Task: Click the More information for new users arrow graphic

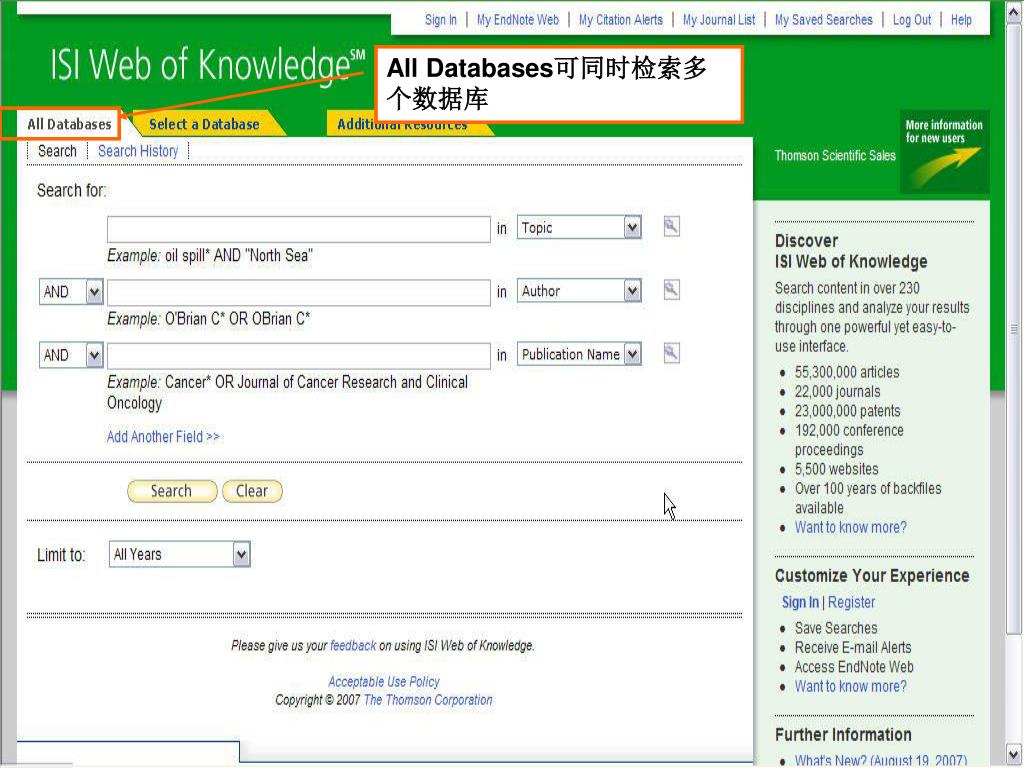Action: coord(944,152)
